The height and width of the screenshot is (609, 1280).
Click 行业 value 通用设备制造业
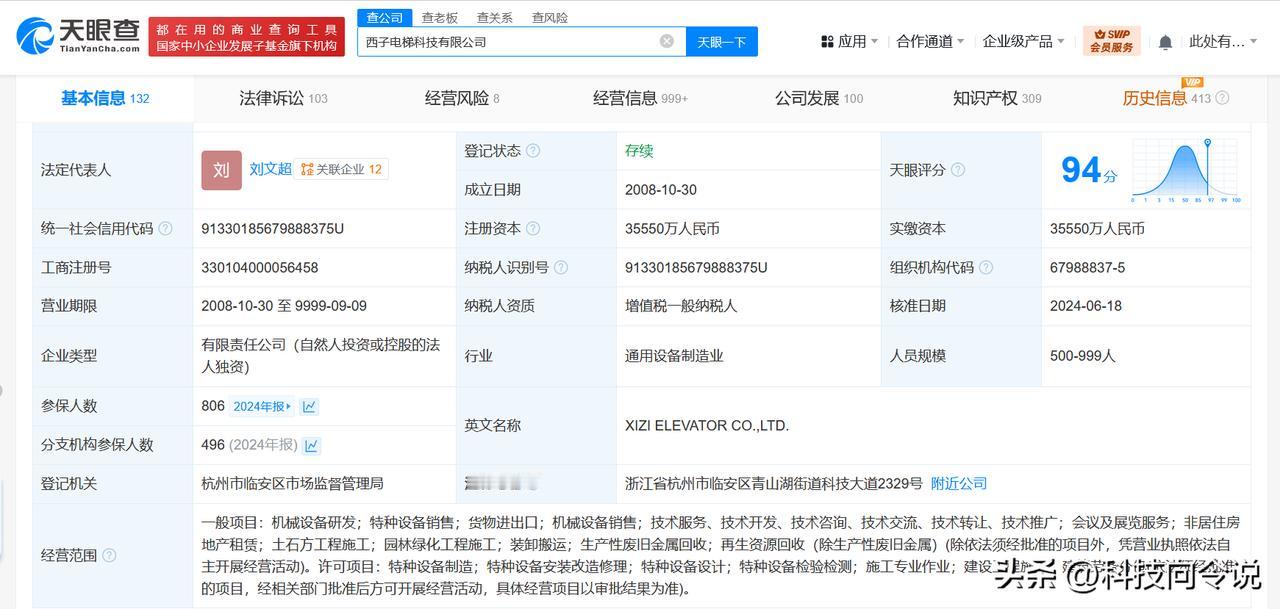tap(674, 356)
